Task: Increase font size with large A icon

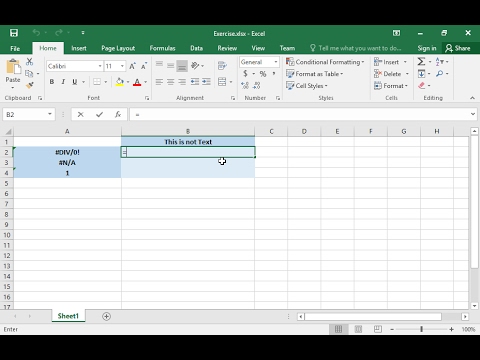Action: coord(132,66)
